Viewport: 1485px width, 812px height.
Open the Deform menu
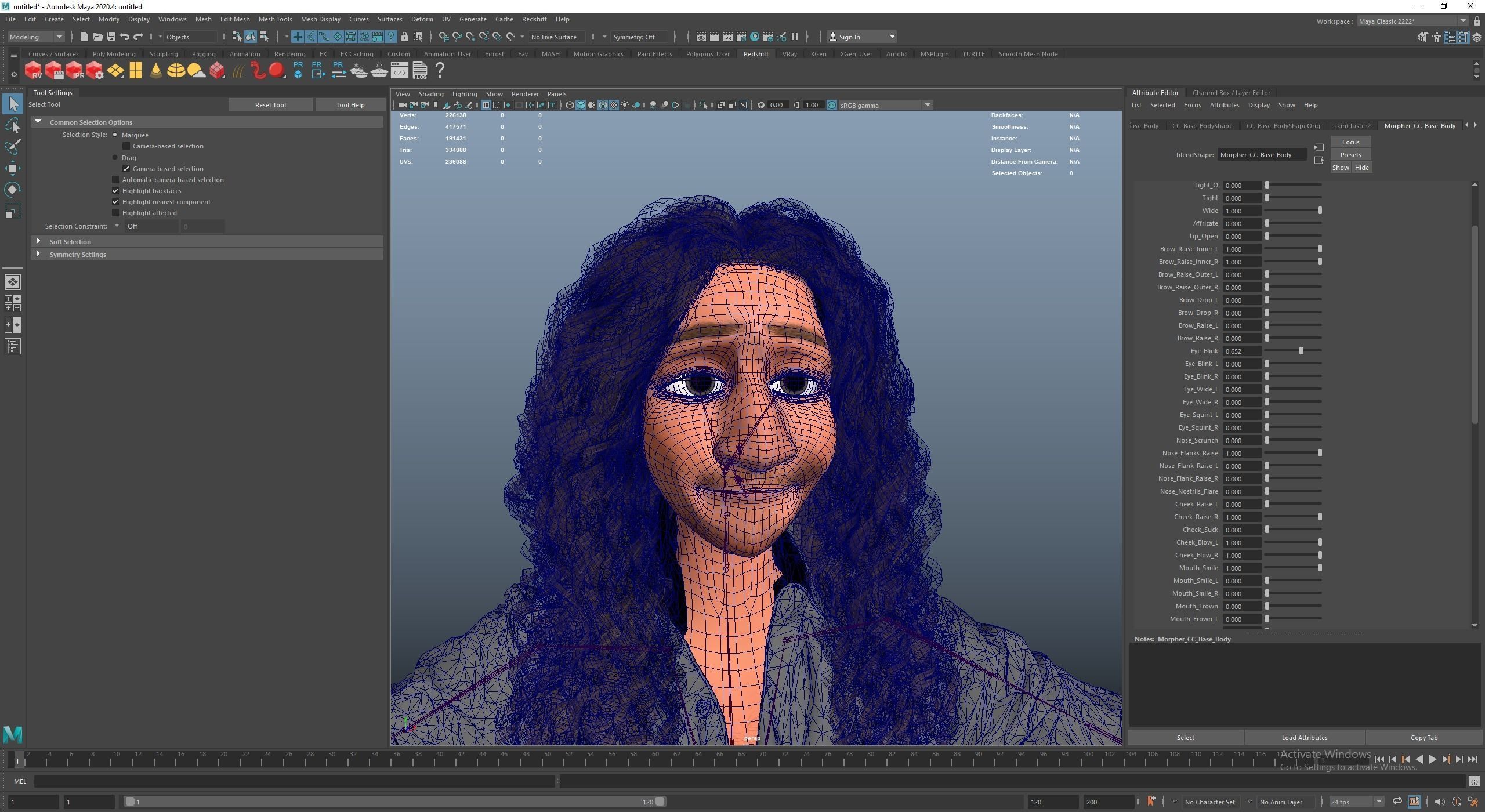[x=422, y=19]
